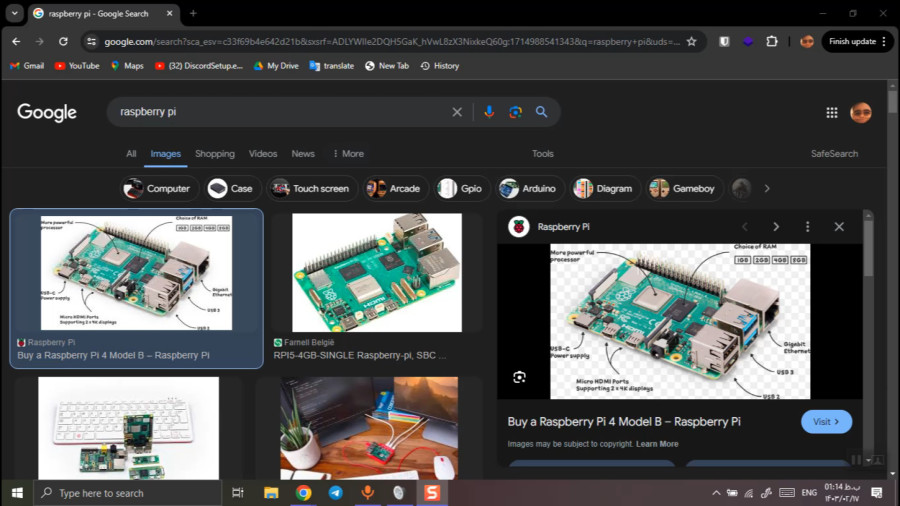Start voice search with the microphone icon
Image resolution: width=900 pixels, height=506 pixels.
[x=489, y=112]
